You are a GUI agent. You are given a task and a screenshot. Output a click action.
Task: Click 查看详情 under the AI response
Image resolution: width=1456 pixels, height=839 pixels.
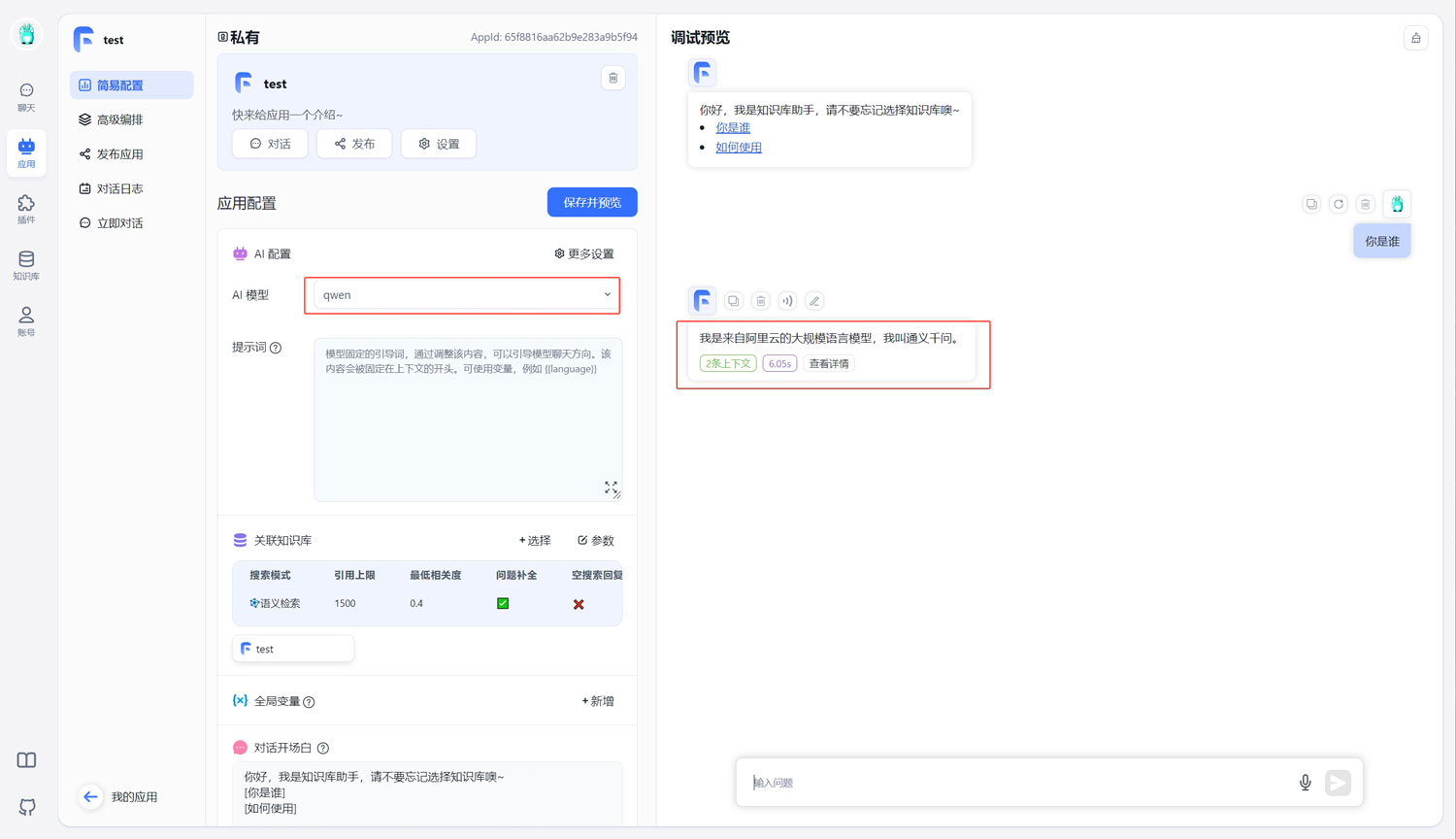tap(829, 364)
